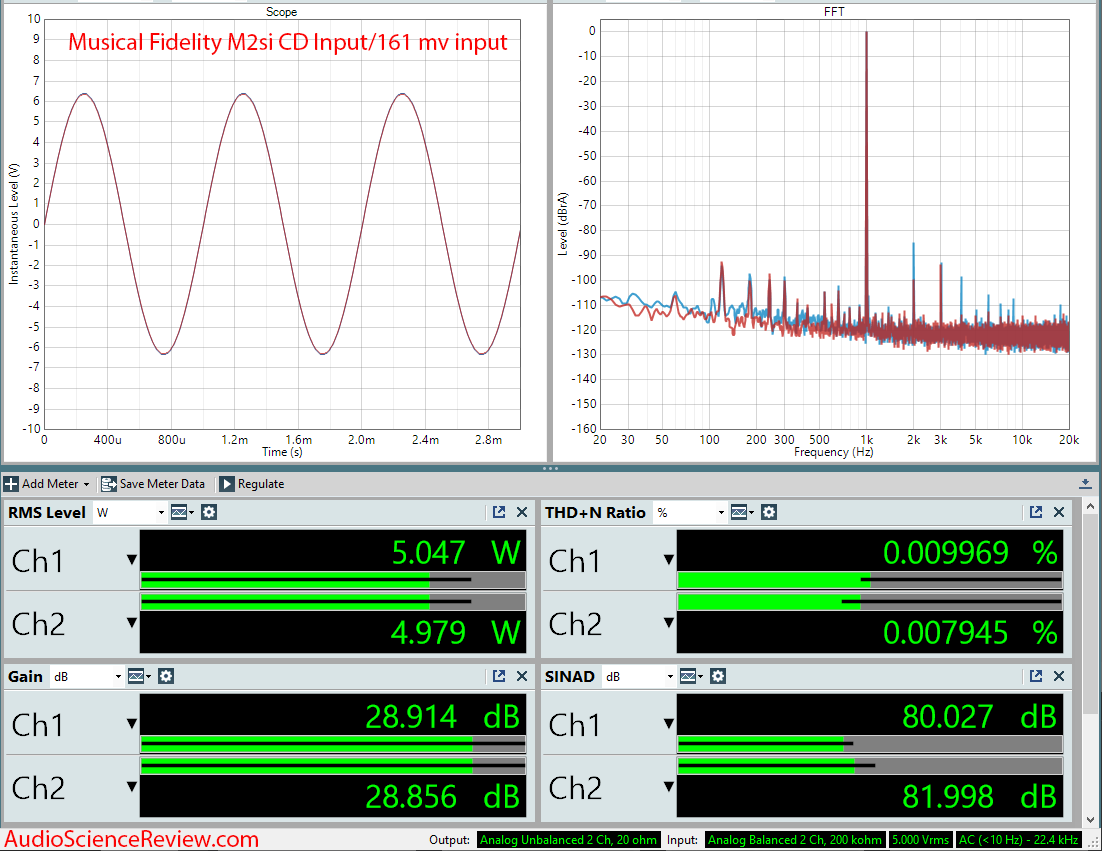1102x851 pixels.
Task: Close the Gain meter panel
Action: click(x=522, y=676)
